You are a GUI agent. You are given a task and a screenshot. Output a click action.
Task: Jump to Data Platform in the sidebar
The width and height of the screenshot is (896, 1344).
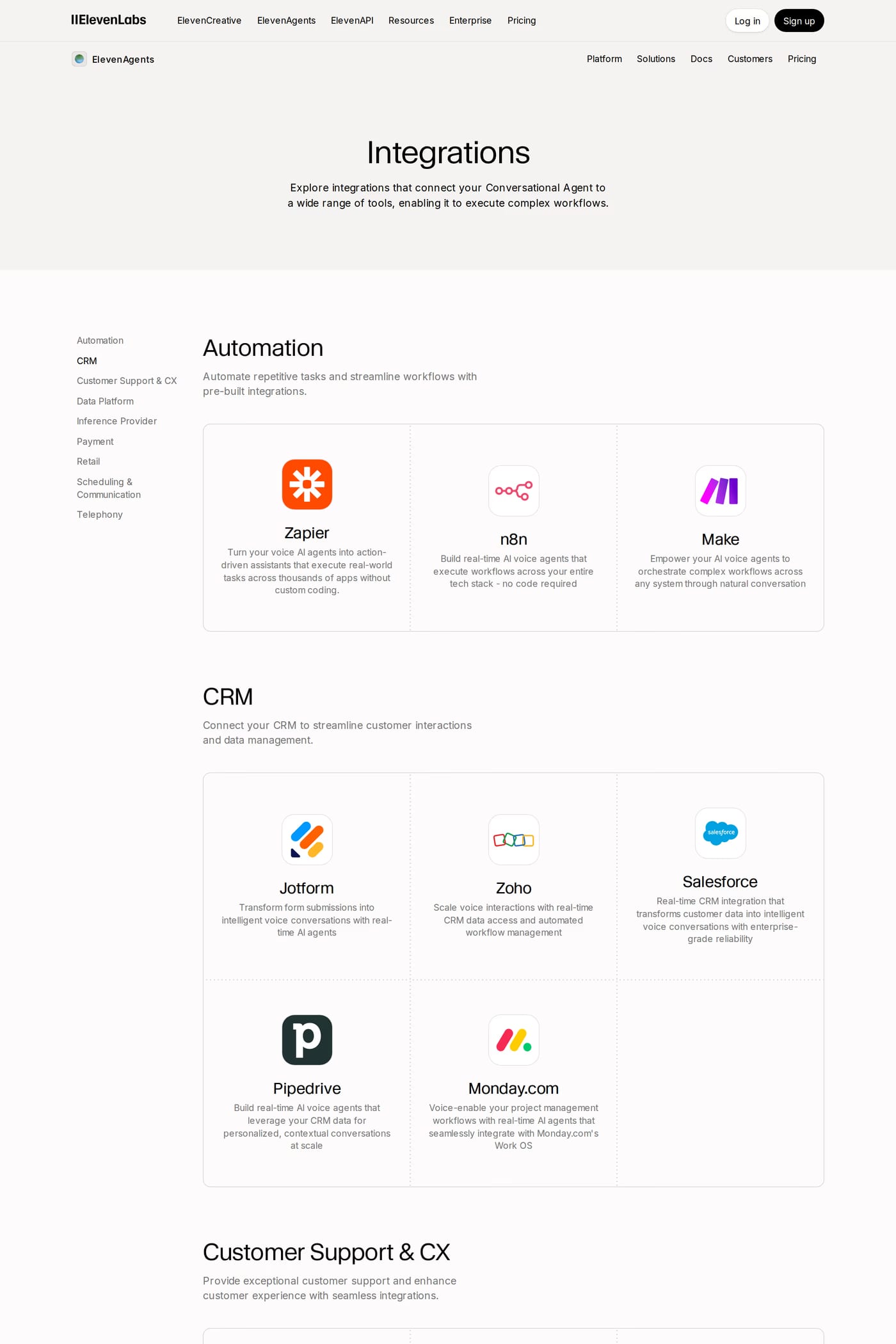(105, 401)
